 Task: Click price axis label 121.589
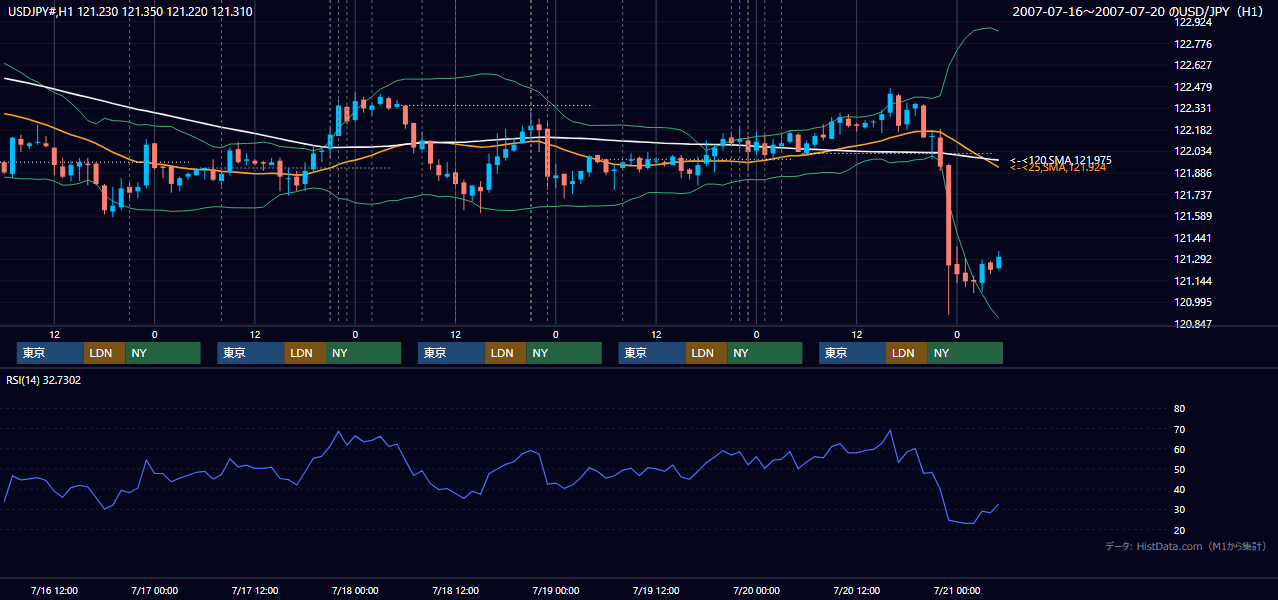tap(1194, 216)
